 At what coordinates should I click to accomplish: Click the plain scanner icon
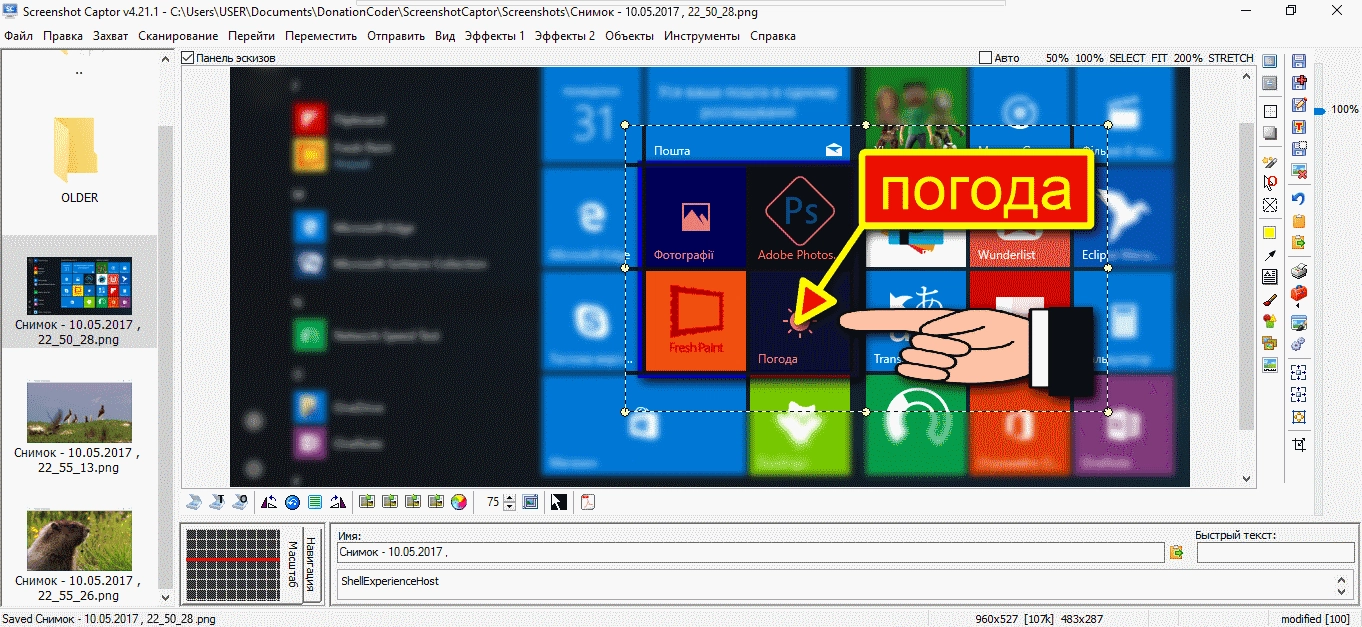[x=195, y=502]
